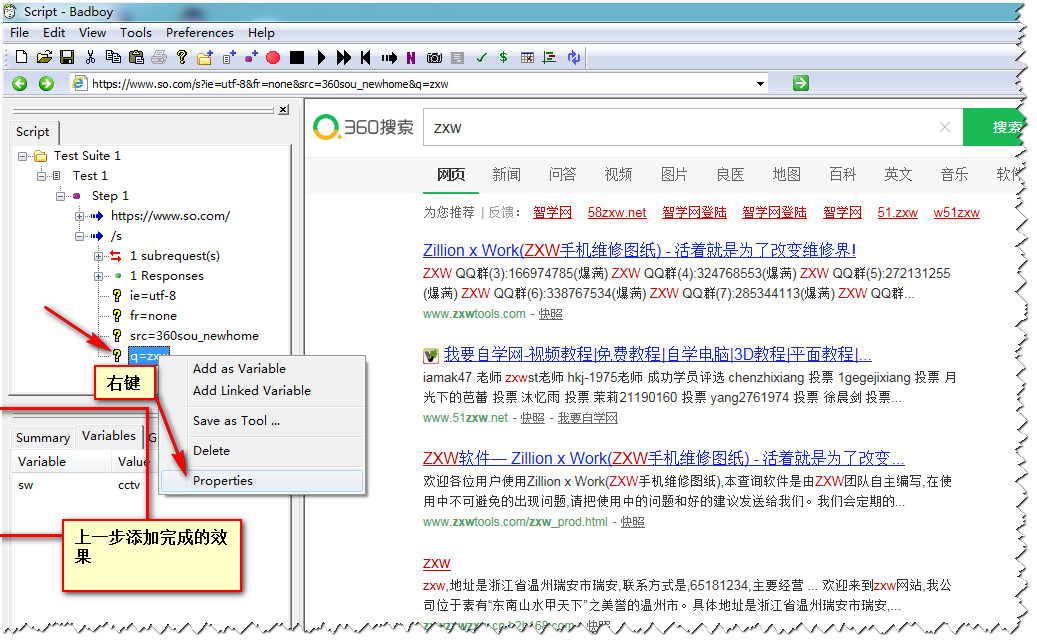Play single request with dotted arrow icon
Image resolution: width=1037 pixels, height=643 pixels.
(x=389, y=58)
